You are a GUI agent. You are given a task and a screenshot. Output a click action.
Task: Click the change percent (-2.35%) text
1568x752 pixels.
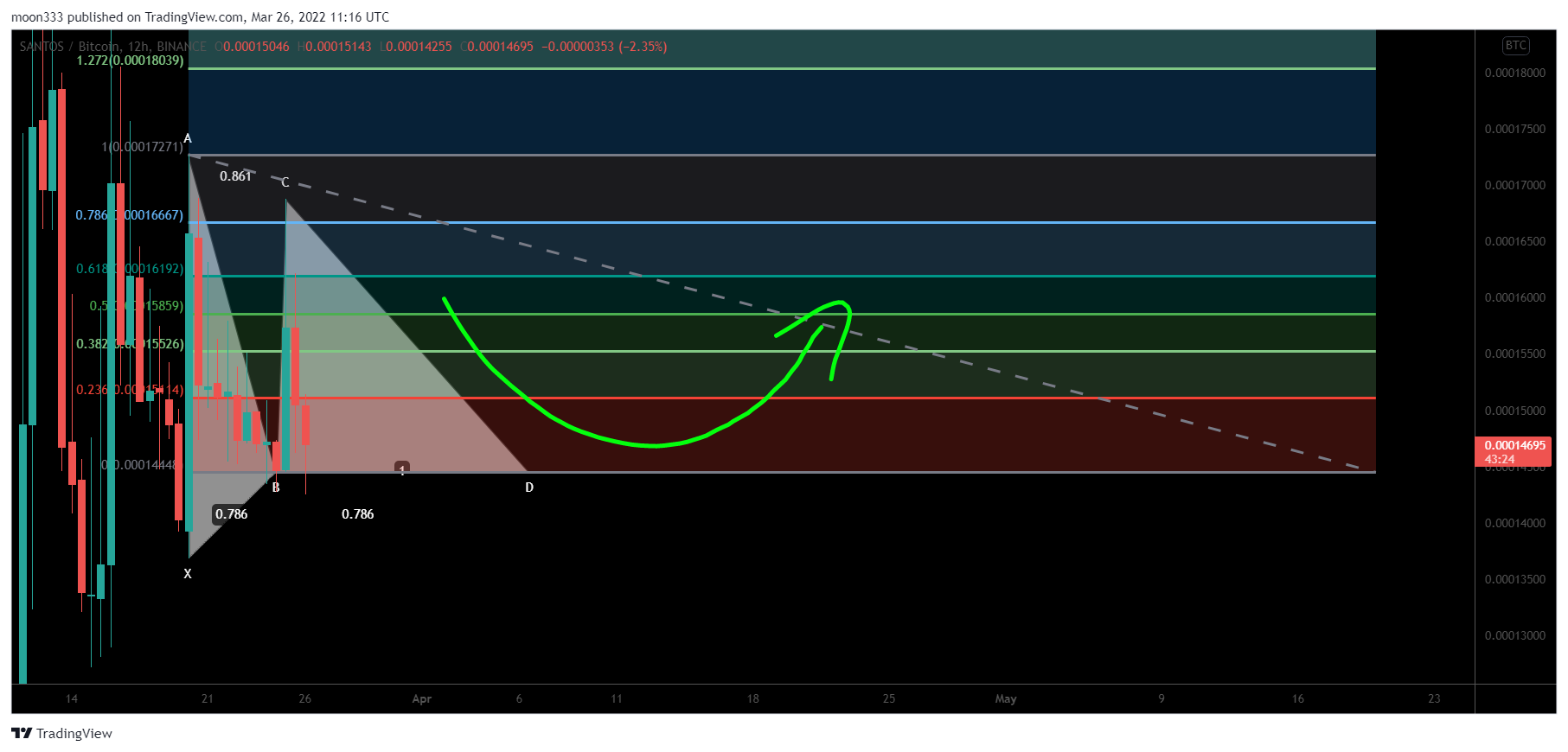tap(643, 47)
